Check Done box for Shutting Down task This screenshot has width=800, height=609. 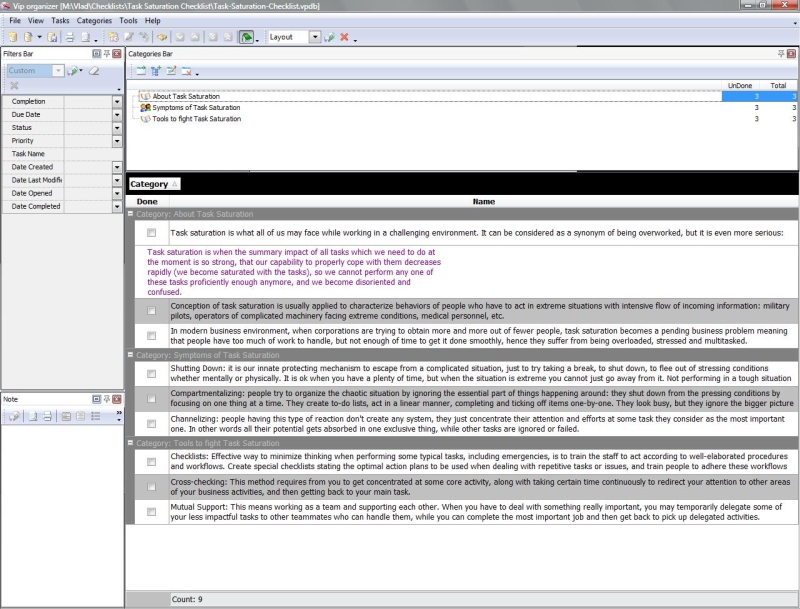[151, 374]
